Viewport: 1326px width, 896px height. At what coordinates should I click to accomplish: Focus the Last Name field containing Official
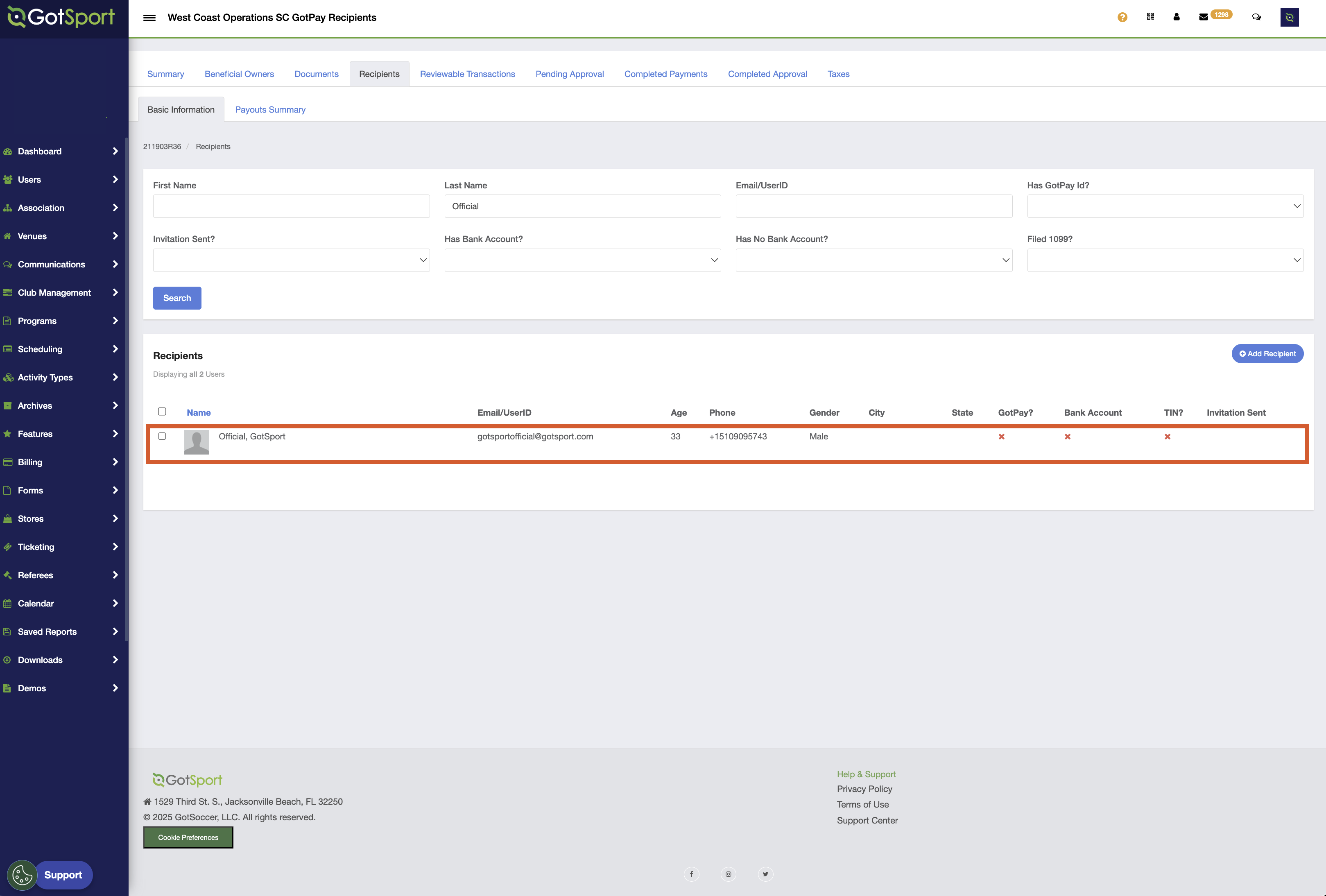point(583,206)
